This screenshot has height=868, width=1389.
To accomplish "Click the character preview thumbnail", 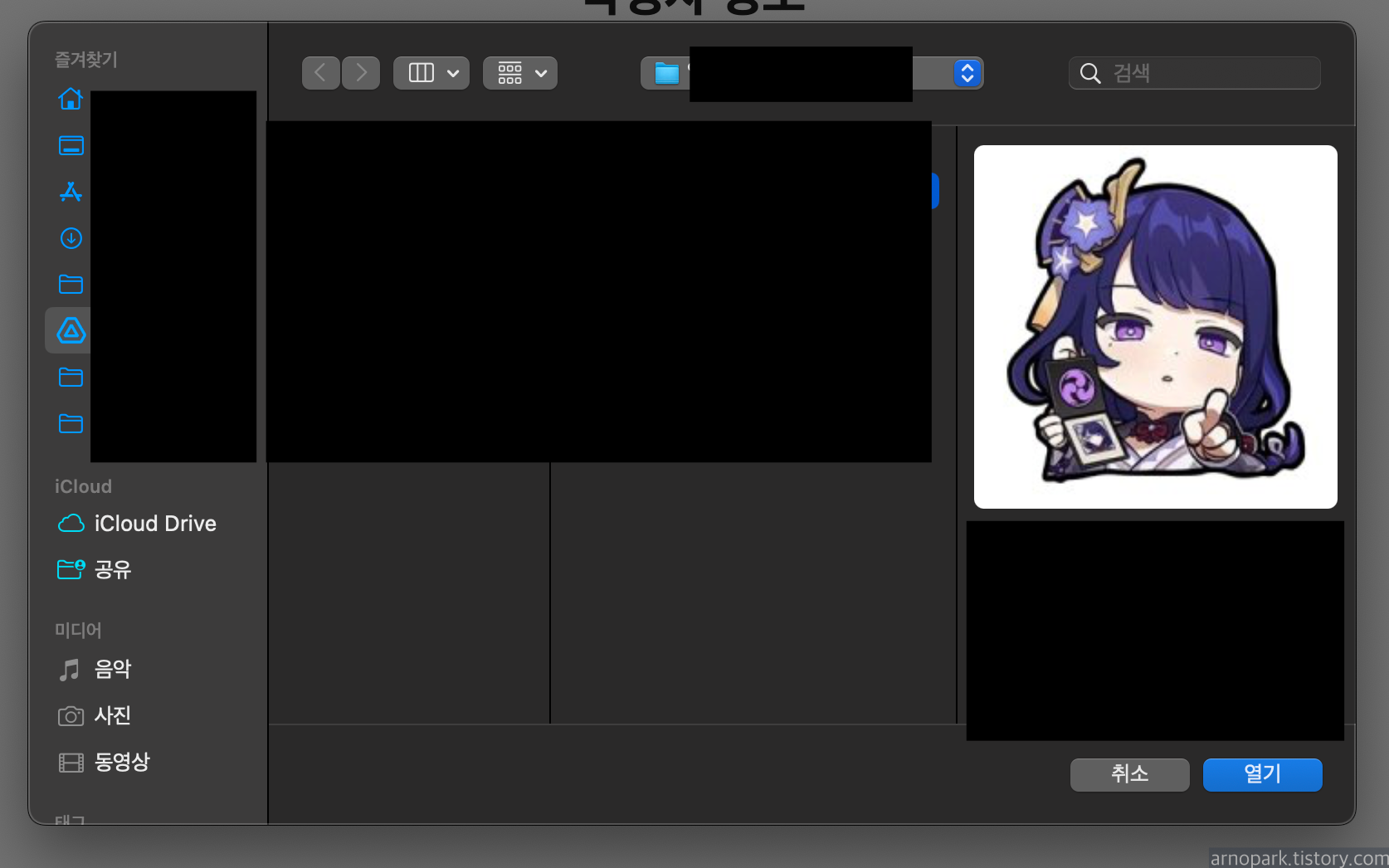I will click(x=1156, y=327).
